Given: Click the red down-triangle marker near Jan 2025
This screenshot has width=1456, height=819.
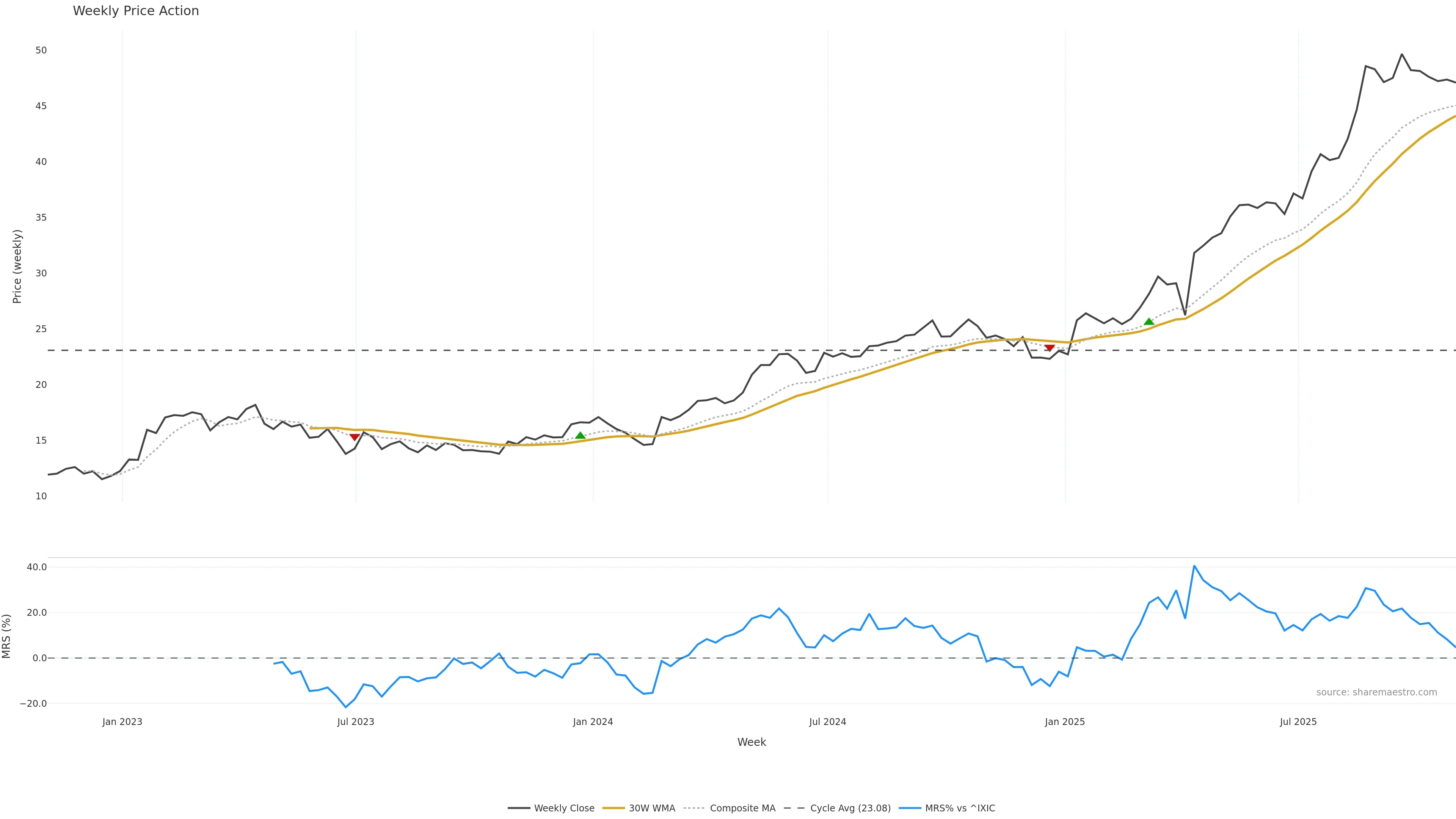Looking at the screenshot, I should tap(1050, 348).
